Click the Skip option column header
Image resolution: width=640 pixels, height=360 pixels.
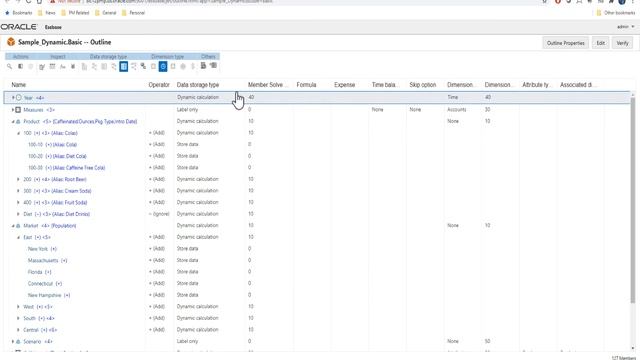[x=422, y=84]
